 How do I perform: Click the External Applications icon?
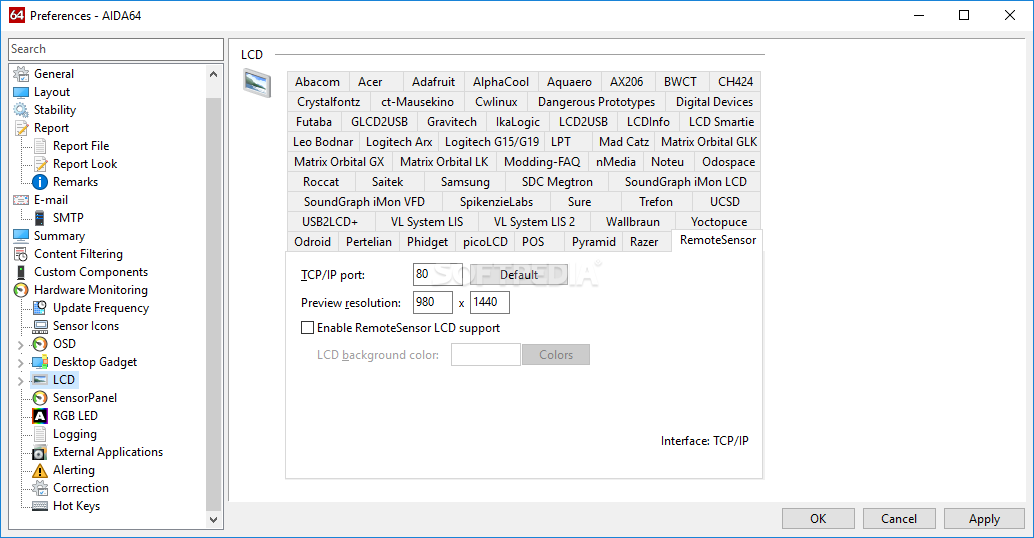pos(40,452)
